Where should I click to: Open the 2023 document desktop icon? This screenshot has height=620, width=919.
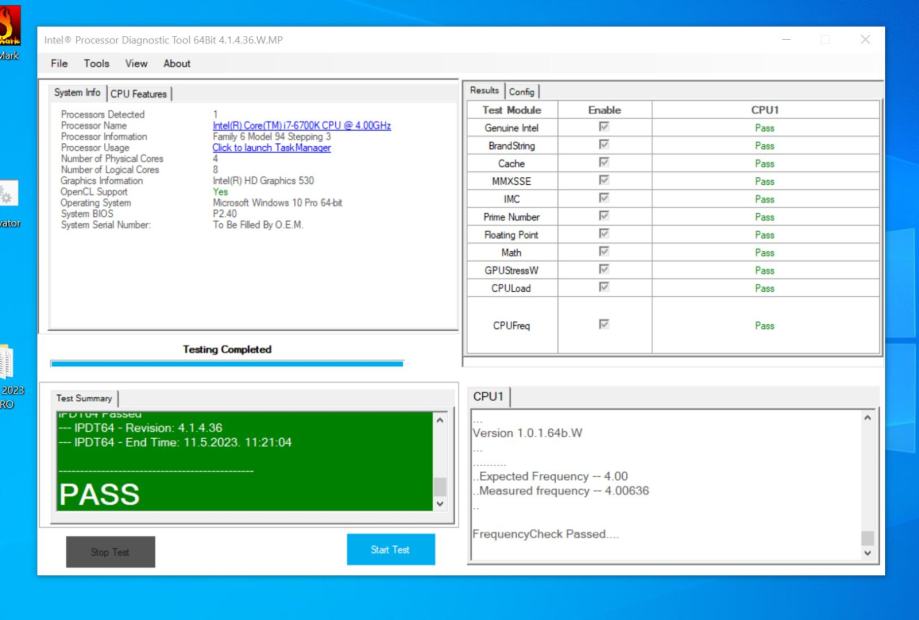point(11,375)
